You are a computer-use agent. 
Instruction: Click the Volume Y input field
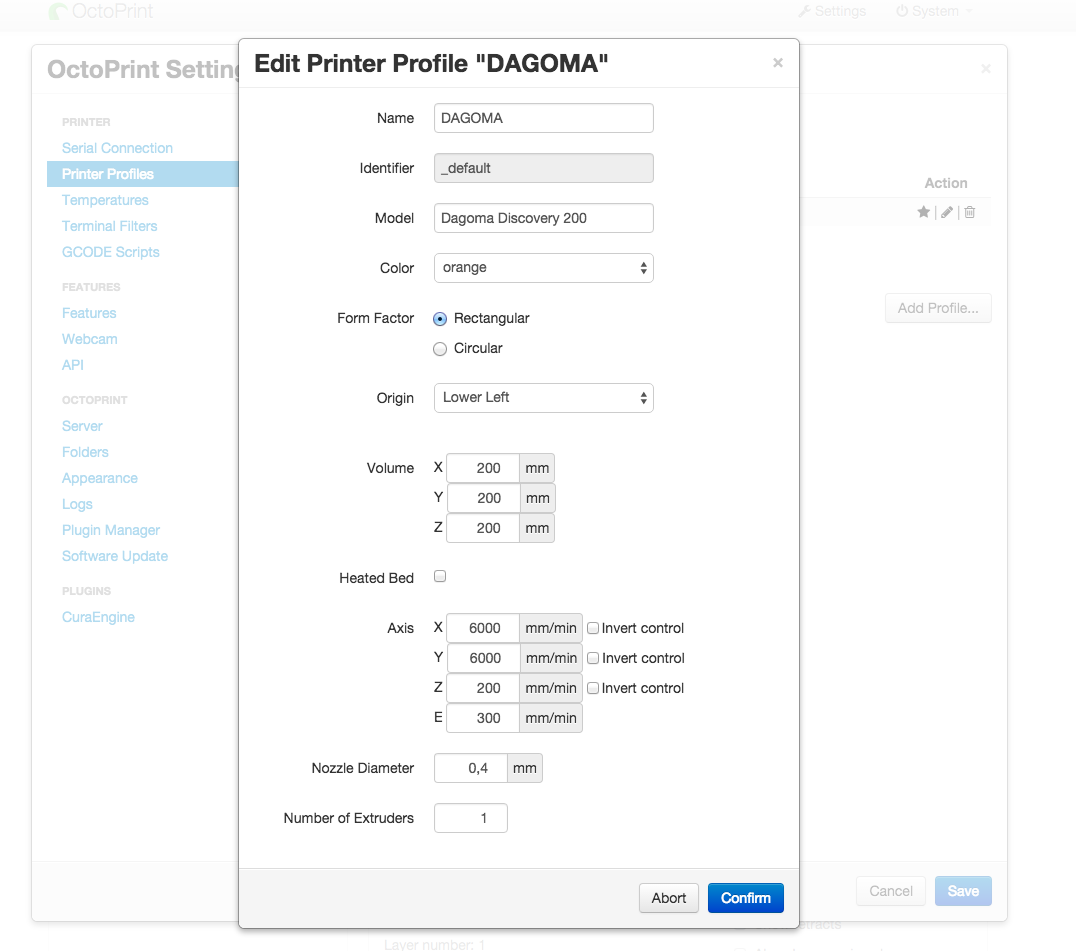(483, 498)
